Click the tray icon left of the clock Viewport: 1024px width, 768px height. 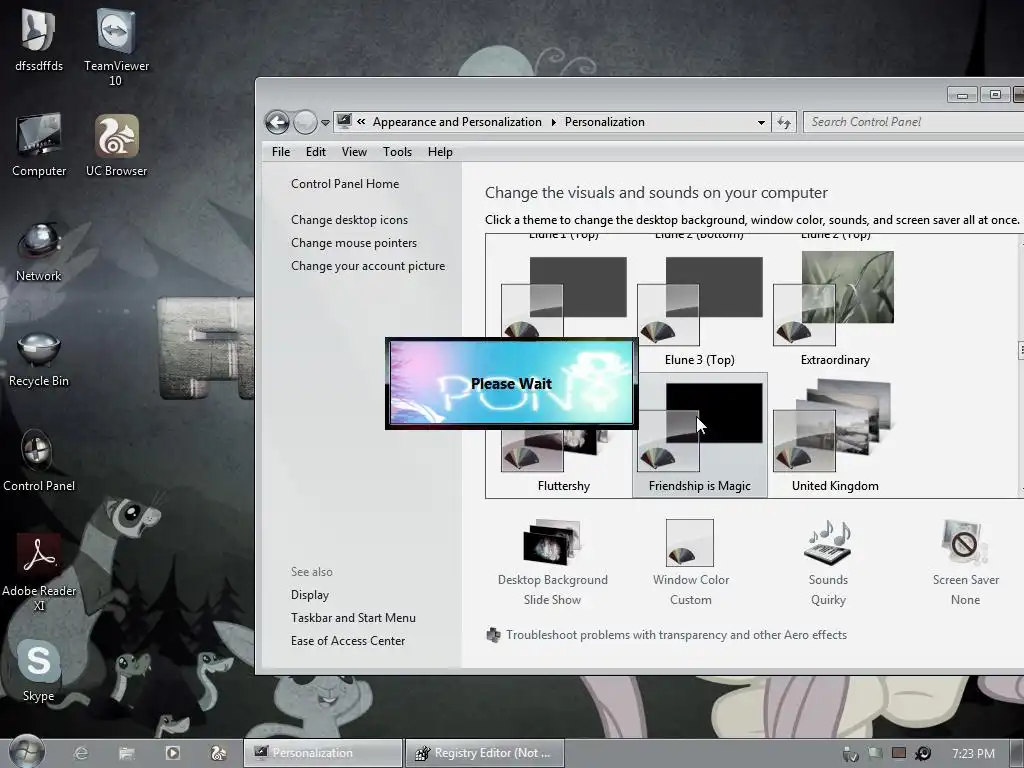[923, 754]
